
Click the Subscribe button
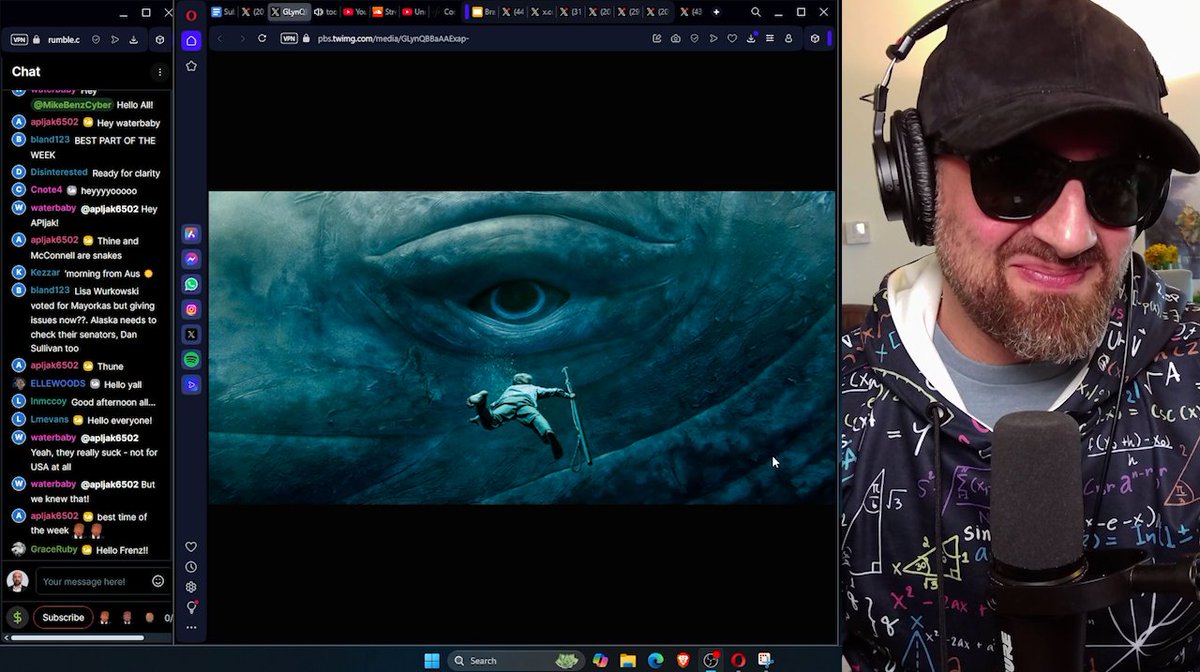click(63, 617)
